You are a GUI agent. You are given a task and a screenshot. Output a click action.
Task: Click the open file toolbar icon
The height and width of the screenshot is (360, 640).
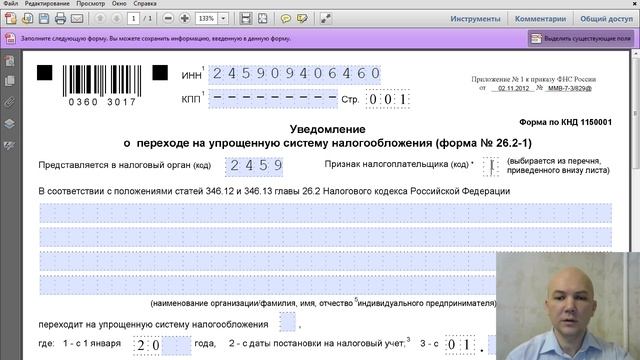pos(28,18)
